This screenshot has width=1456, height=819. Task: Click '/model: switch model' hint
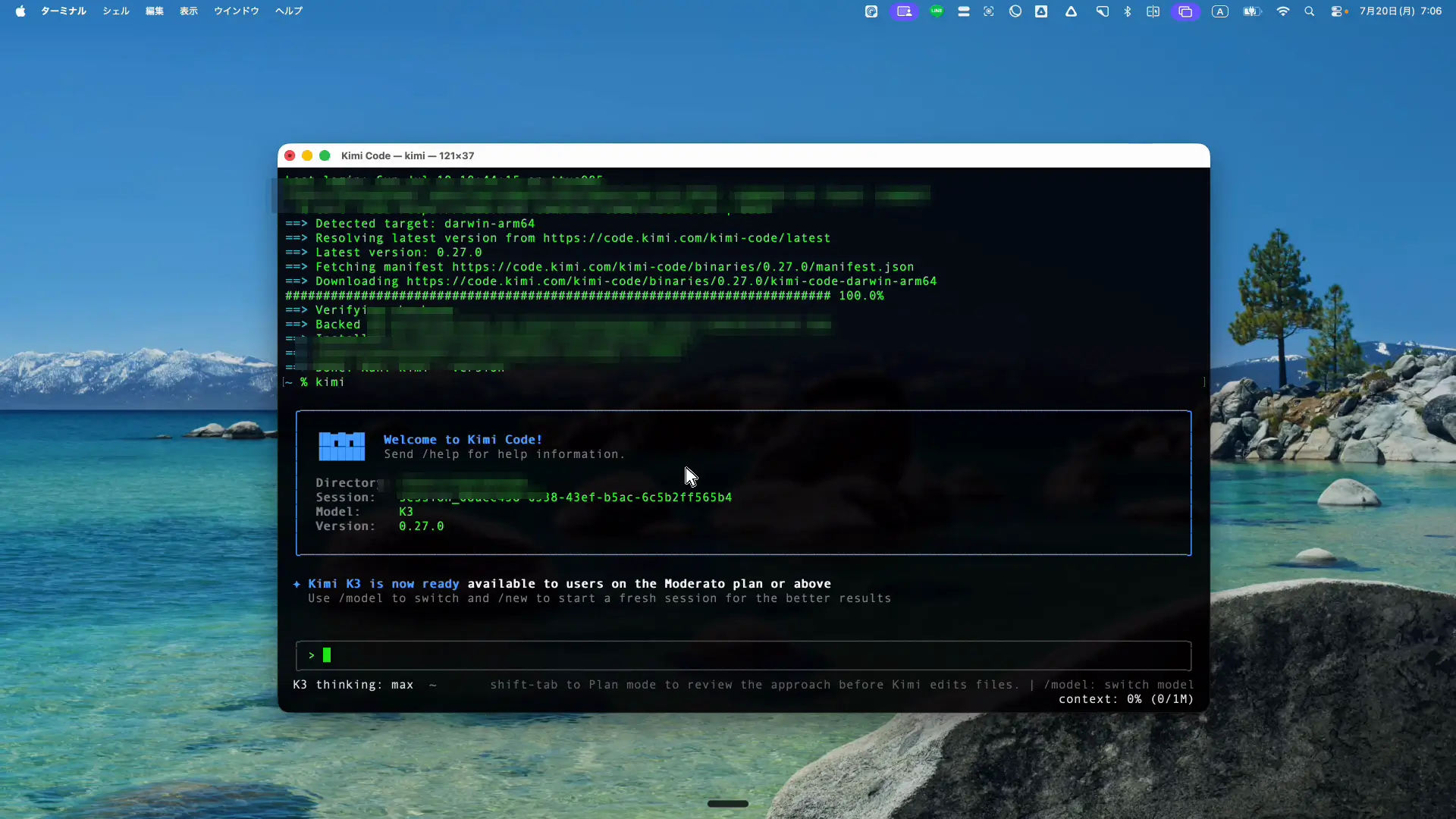tap(1119, 685)
